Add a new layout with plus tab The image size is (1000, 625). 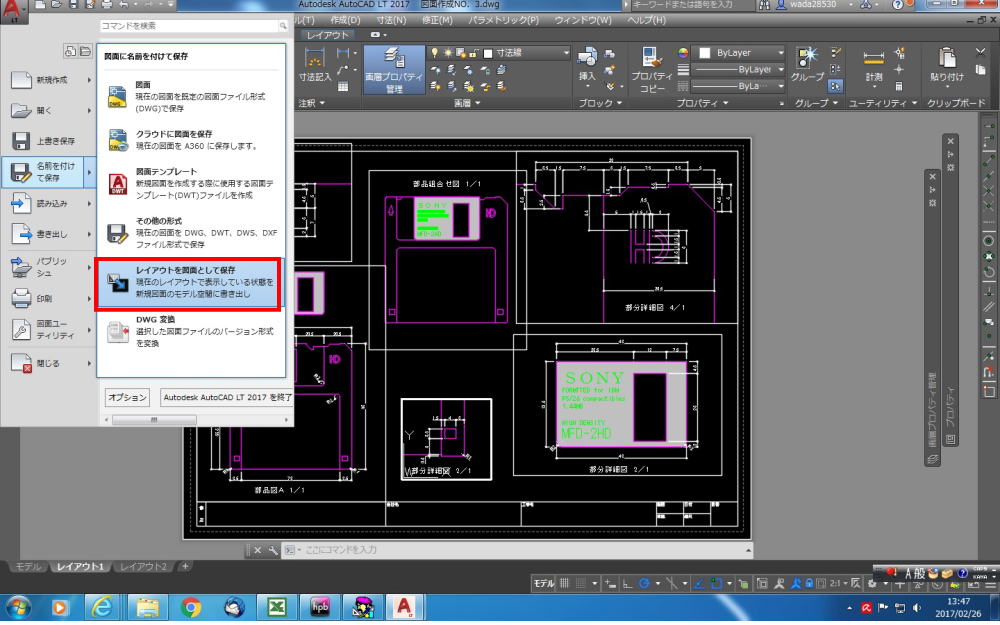click(x=185, y=566)
